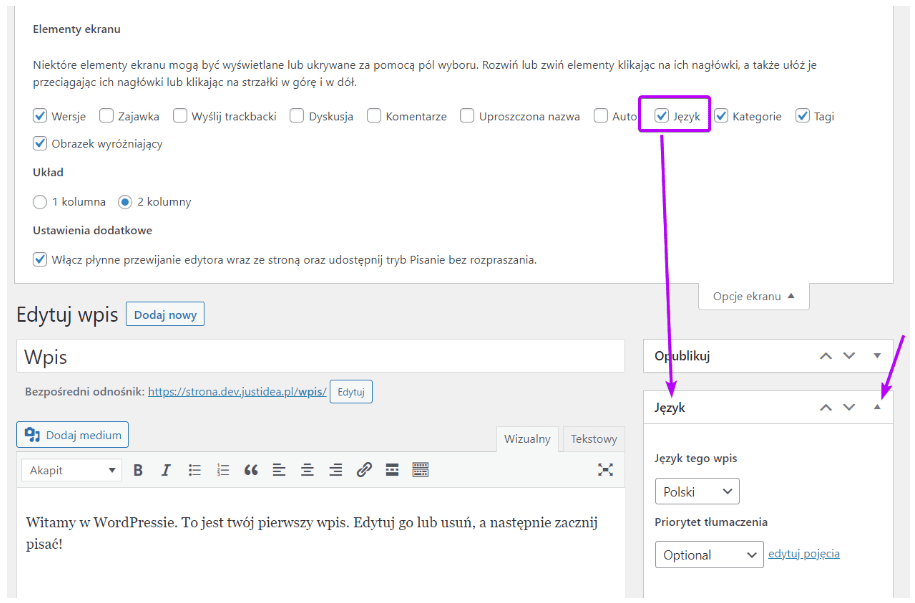This screenshot has height=603, width=915.
Task: Click the post title field containing Wpis
Action: (320, 357)
